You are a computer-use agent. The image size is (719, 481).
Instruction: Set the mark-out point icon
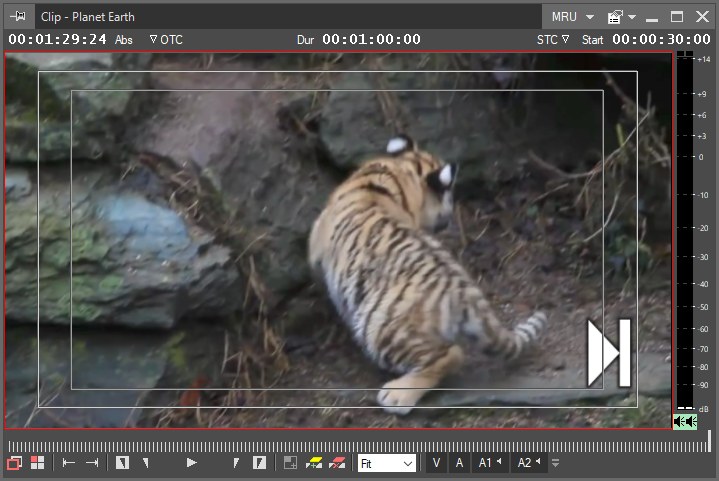tap(259, 463)
